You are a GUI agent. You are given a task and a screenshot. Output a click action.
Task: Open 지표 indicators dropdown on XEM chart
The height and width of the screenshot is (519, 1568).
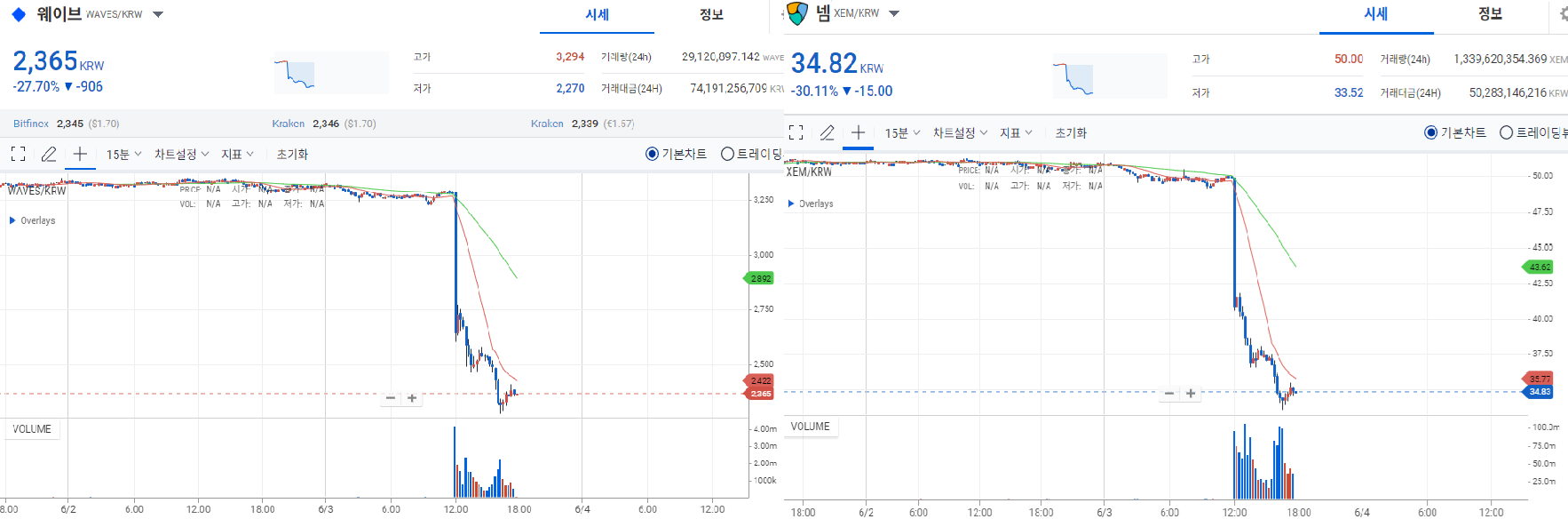(x=1016, y=133)
